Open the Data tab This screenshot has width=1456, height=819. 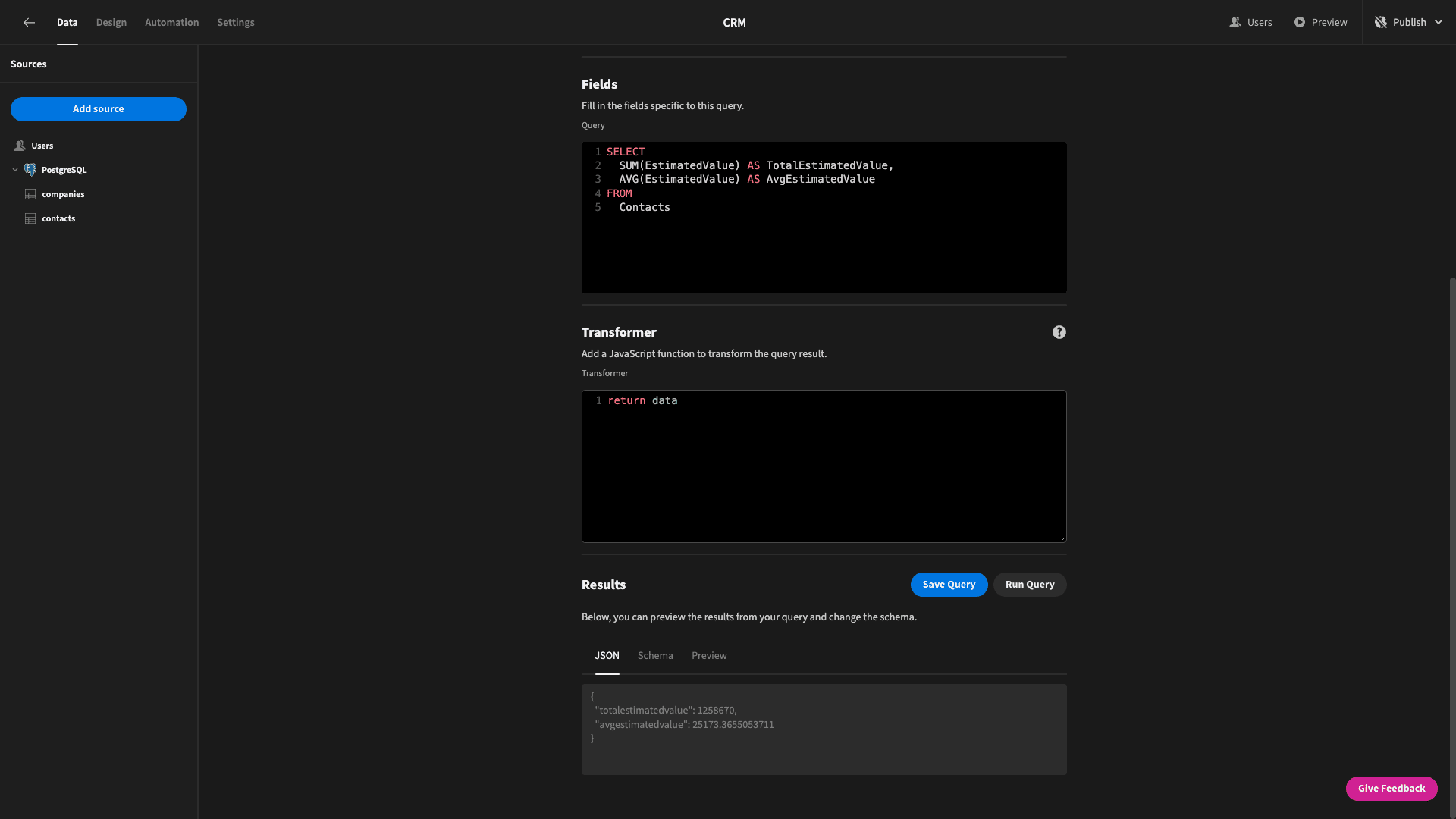(67, 23)
